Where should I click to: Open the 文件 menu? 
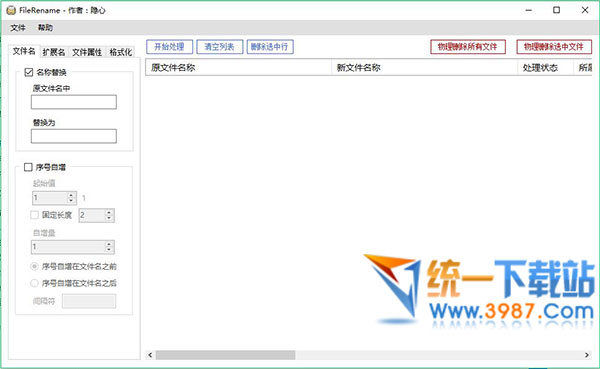pos(18,28)
